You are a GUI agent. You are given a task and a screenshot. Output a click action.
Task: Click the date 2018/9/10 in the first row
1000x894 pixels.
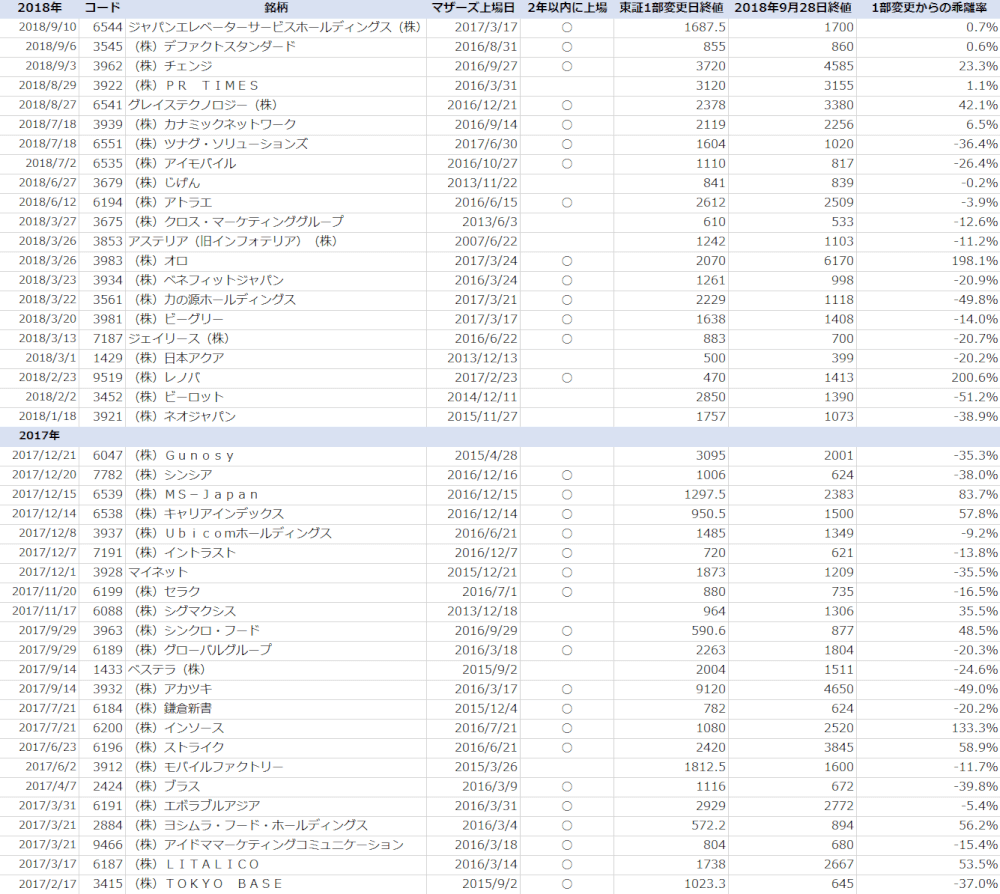tap(47, 27)
